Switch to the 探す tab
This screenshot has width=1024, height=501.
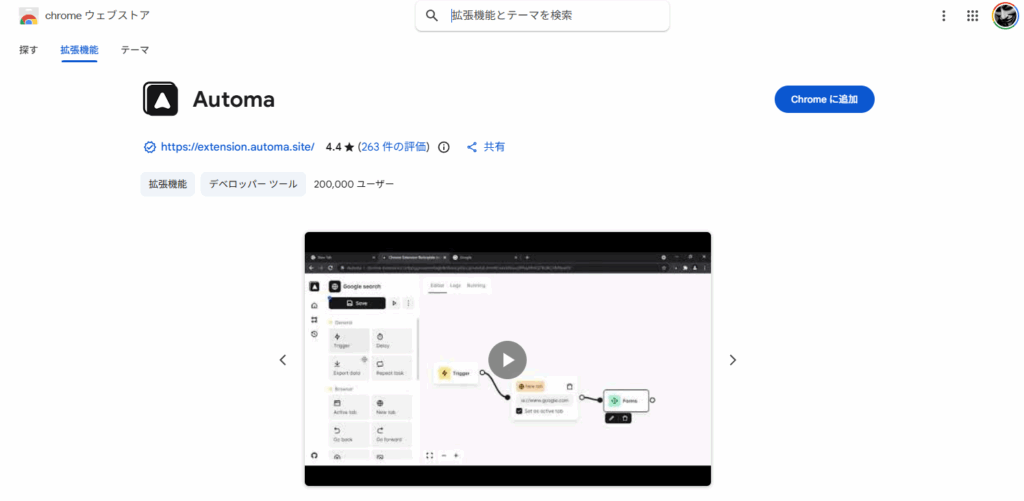coord(29,49)
